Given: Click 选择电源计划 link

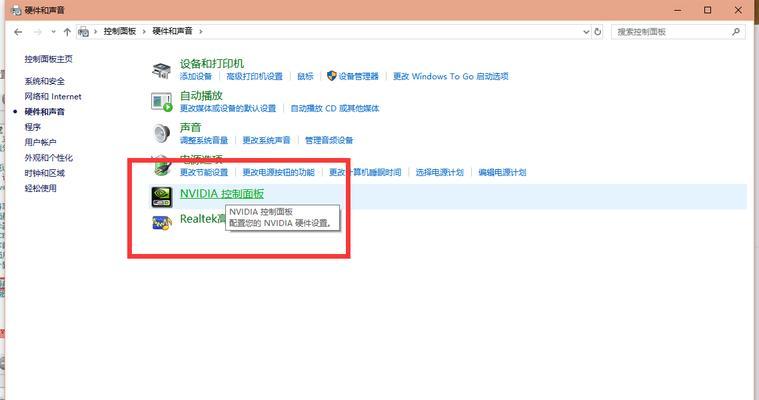Looking at the screenshot, I should point(440,172).
